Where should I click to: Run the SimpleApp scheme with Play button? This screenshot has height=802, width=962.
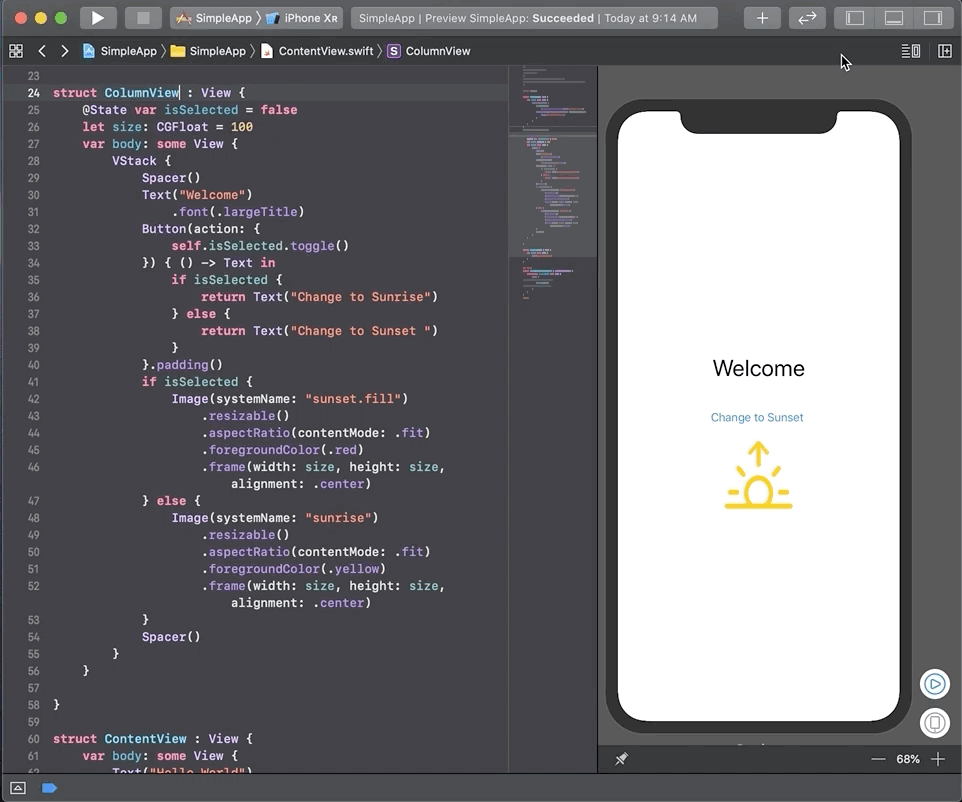[x=98, y=18]
